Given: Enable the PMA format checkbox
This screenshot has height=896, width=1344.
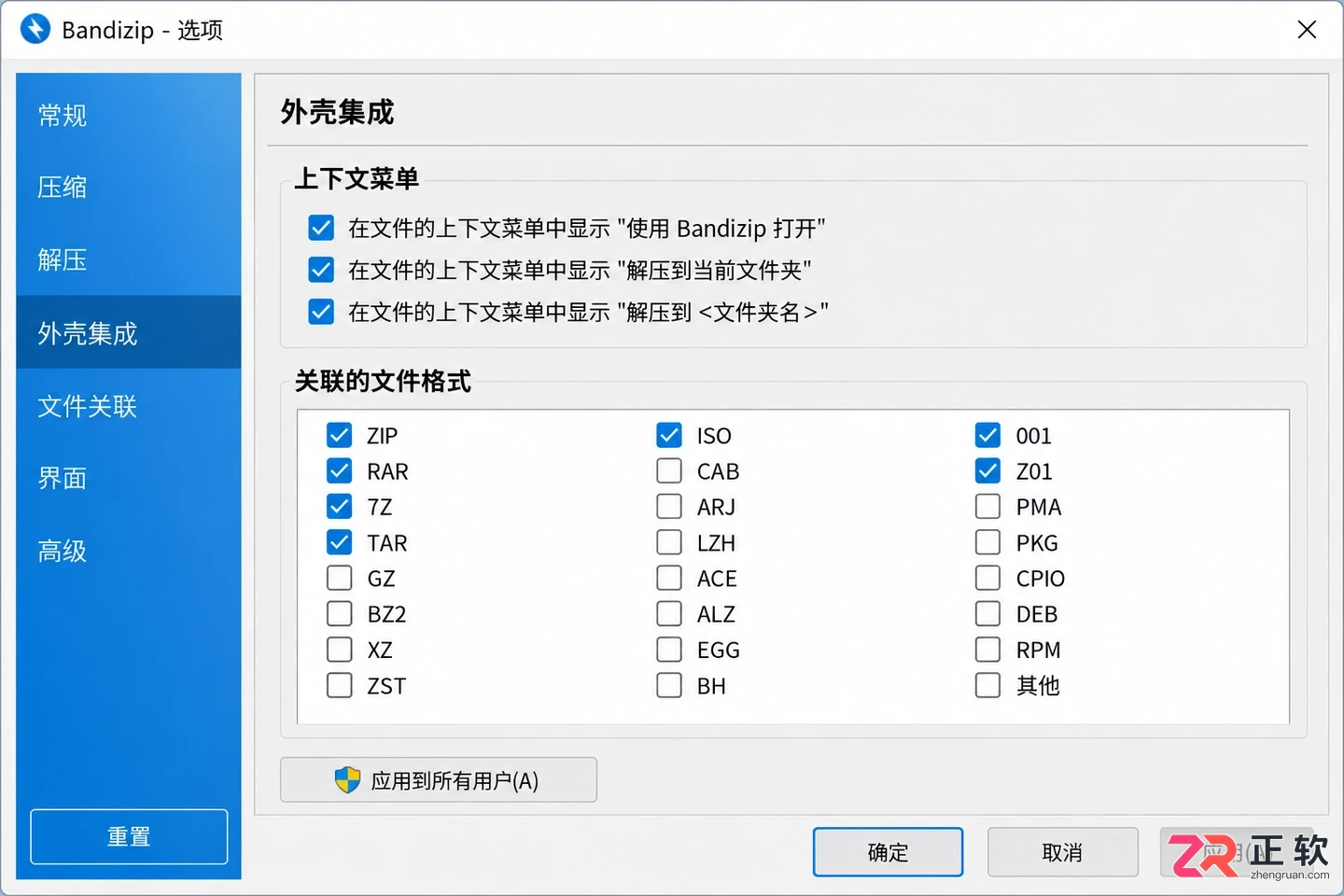Looking at the screenshot, I should (988, 506).
